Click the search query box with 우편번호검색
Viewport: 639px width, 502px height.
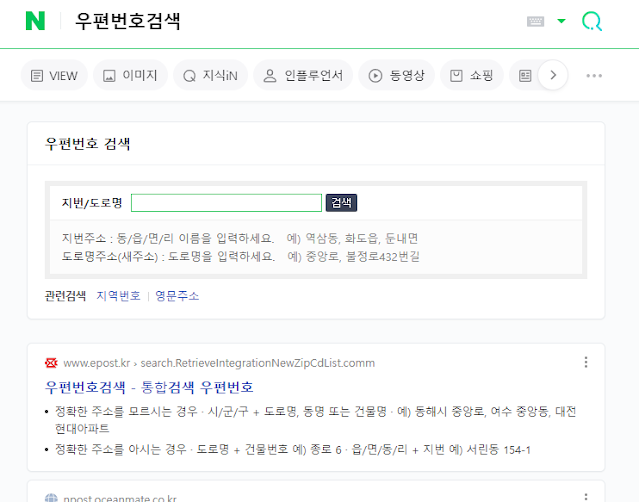[128, 21]
